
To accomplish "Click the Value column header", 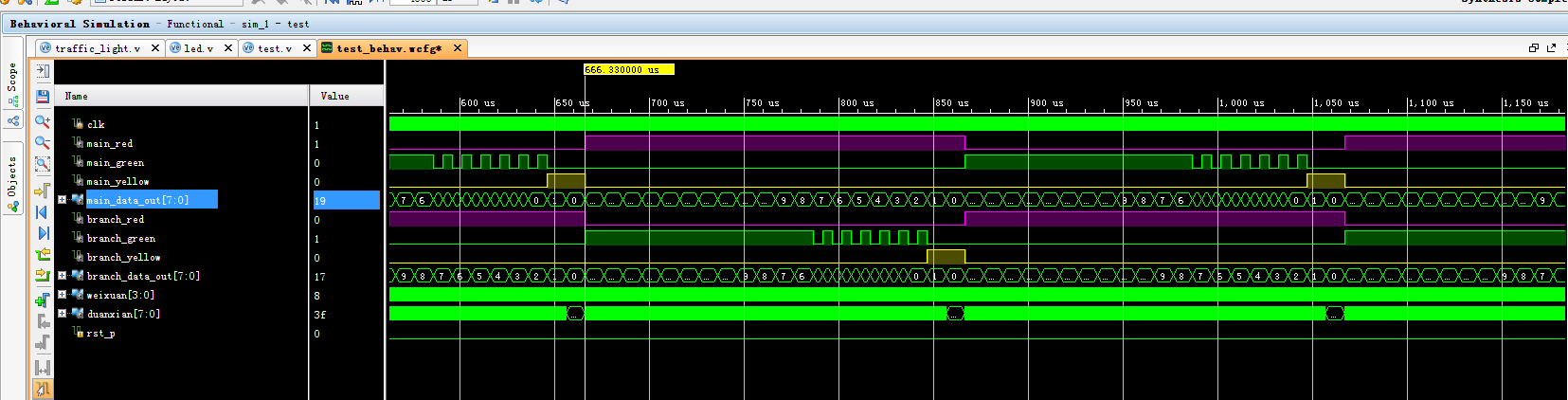I will 347,96.
